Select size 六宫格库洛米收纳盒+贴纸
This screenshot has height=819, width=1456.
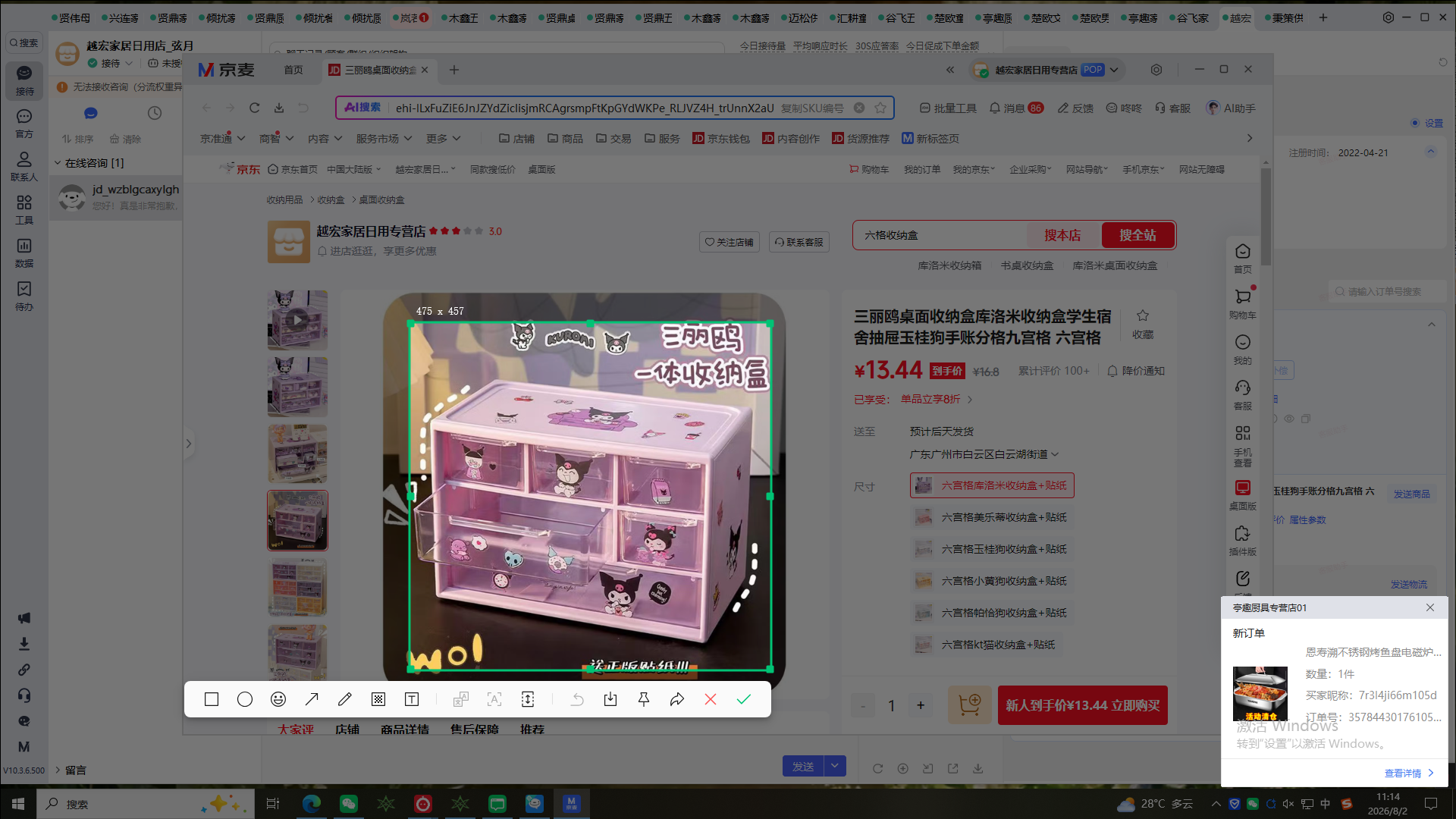(x=992, y=485)
